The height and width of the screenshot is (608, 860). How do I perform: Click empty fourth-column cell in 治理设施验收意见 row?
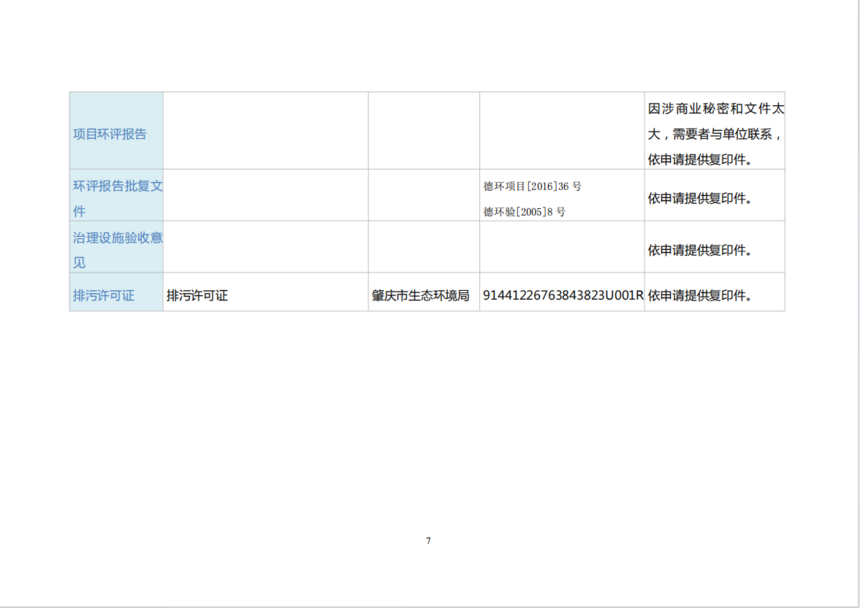(561, 248)
